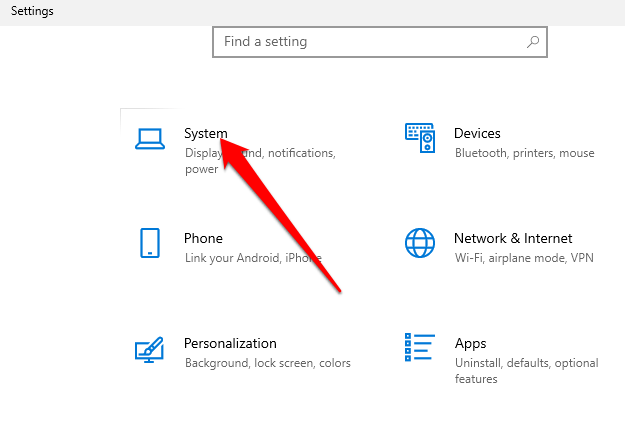Click the Personalization paintbrush icon
The height and width of the screenshot is (429, 625).
[x=149, y=349]
